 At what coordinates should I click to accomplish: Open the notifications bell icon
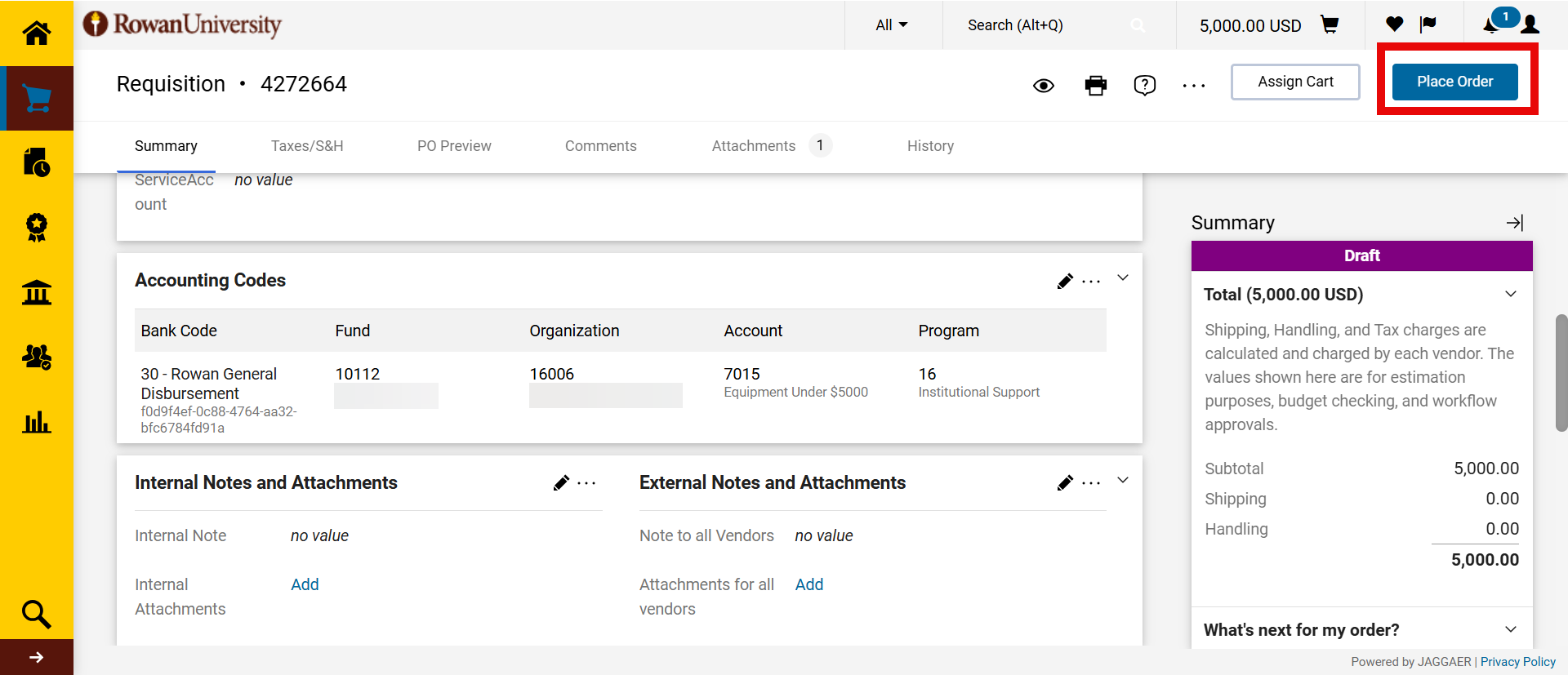1491,25
